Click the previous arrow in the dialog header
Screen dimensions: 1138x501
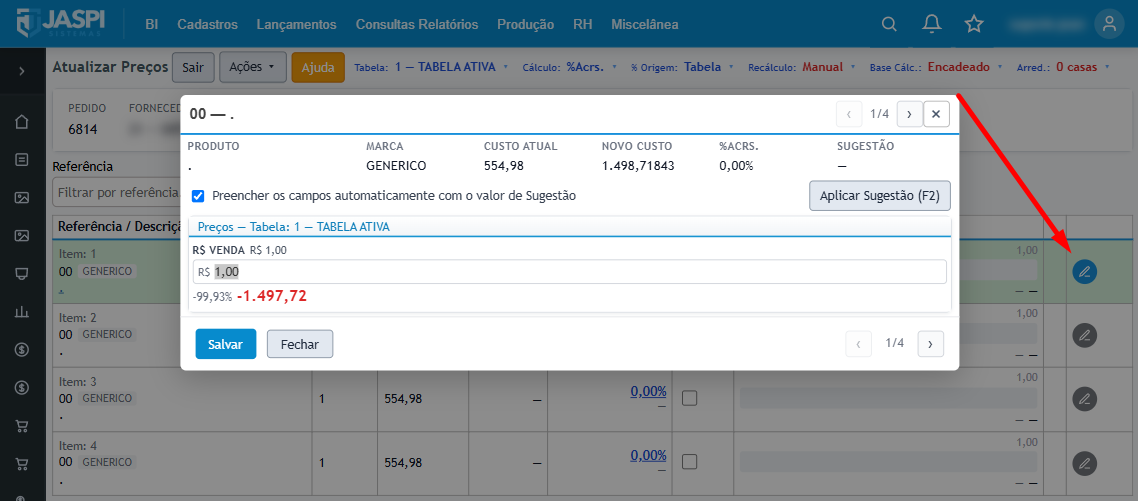click(849, 114)
